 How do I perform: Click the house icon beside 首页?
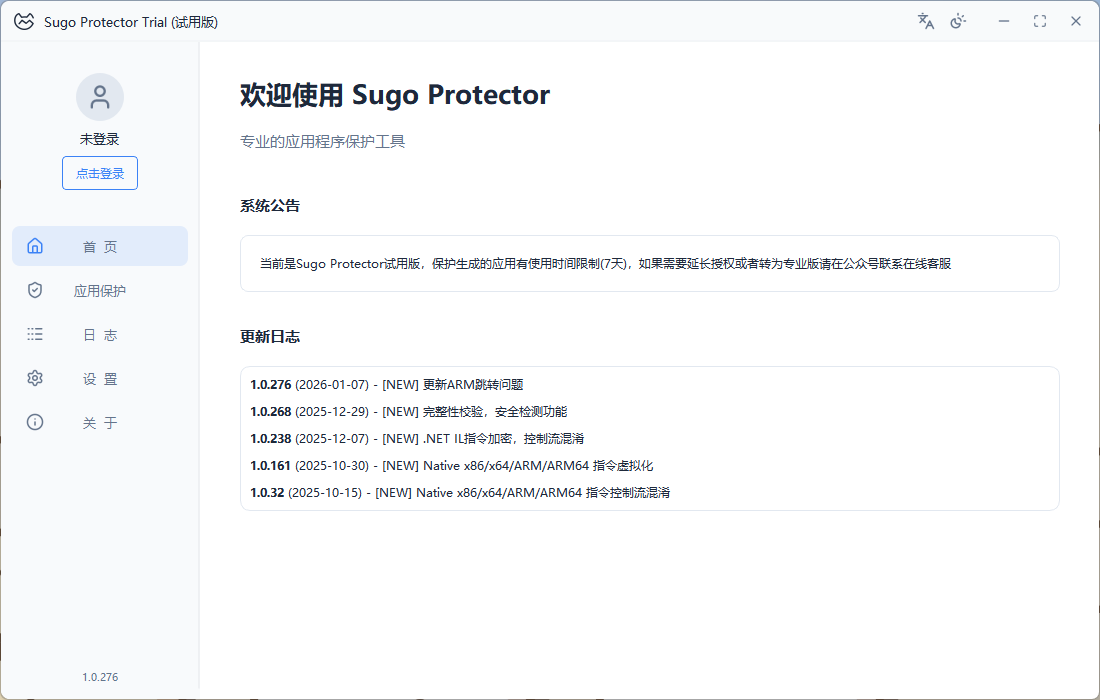click(x=35, y=246)
